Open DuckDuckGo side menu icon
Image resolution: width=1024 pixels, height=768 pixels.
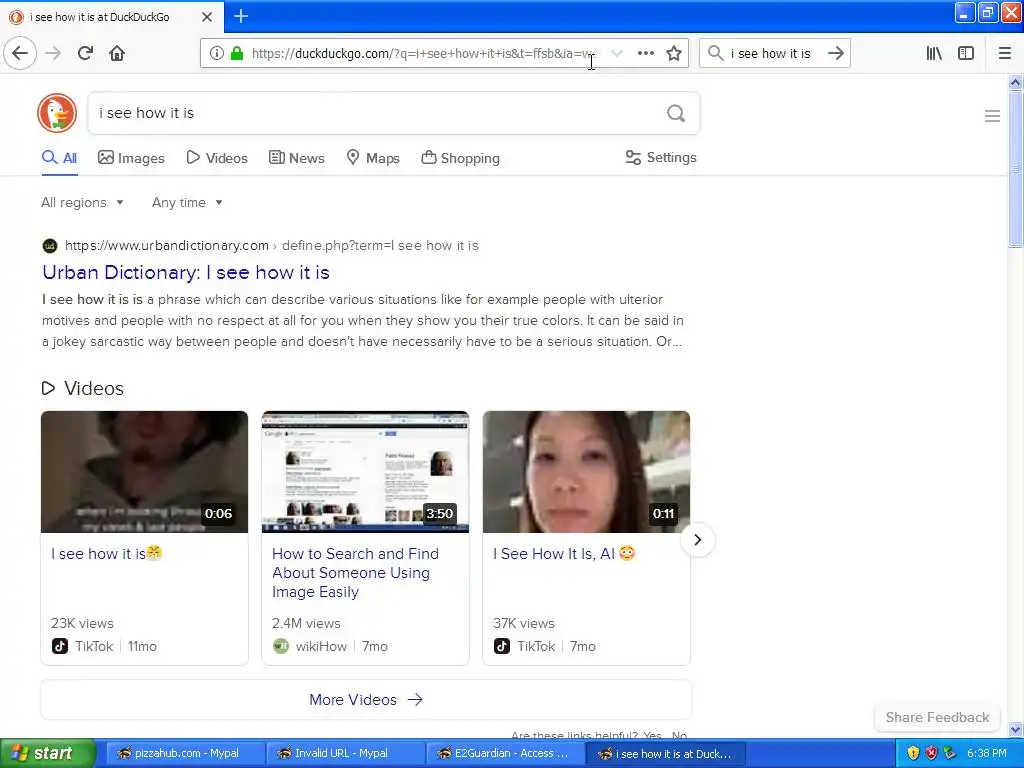click(x=992, y=116)
